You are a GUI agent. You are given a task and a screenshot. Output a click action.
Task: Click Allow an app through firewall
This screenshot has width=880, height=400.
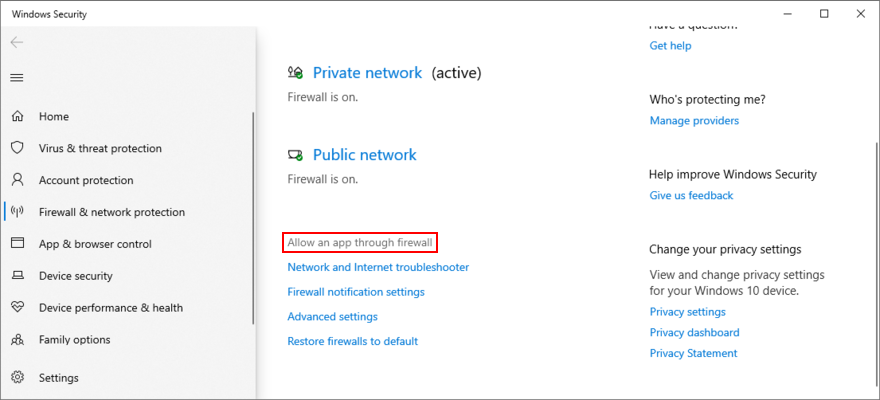(x=360, y=243)
